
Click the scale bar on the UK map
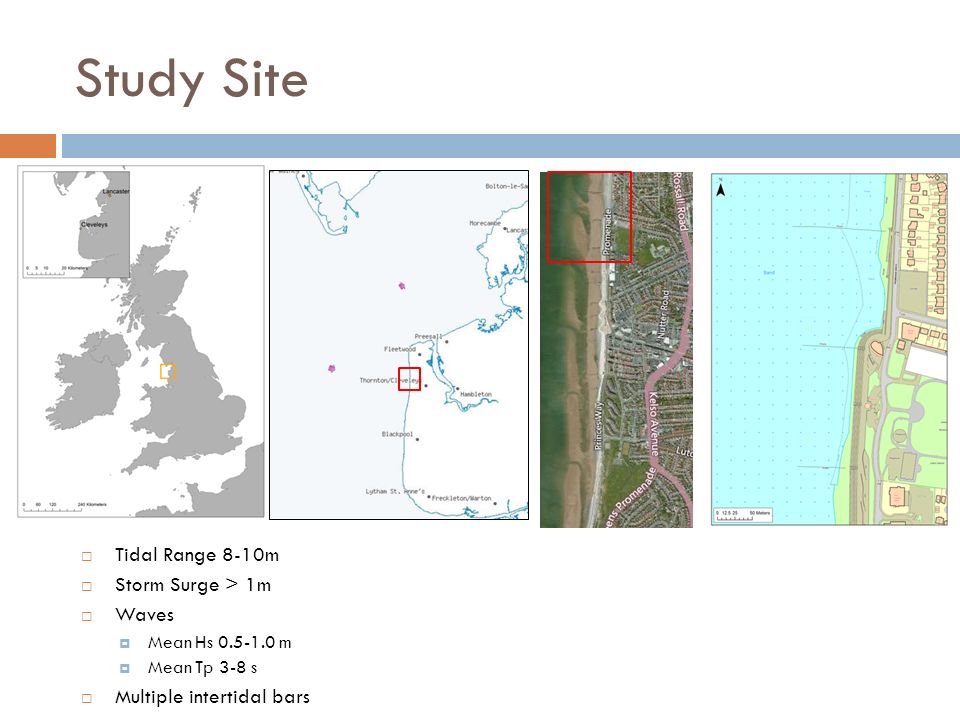(x=65, y=507)
